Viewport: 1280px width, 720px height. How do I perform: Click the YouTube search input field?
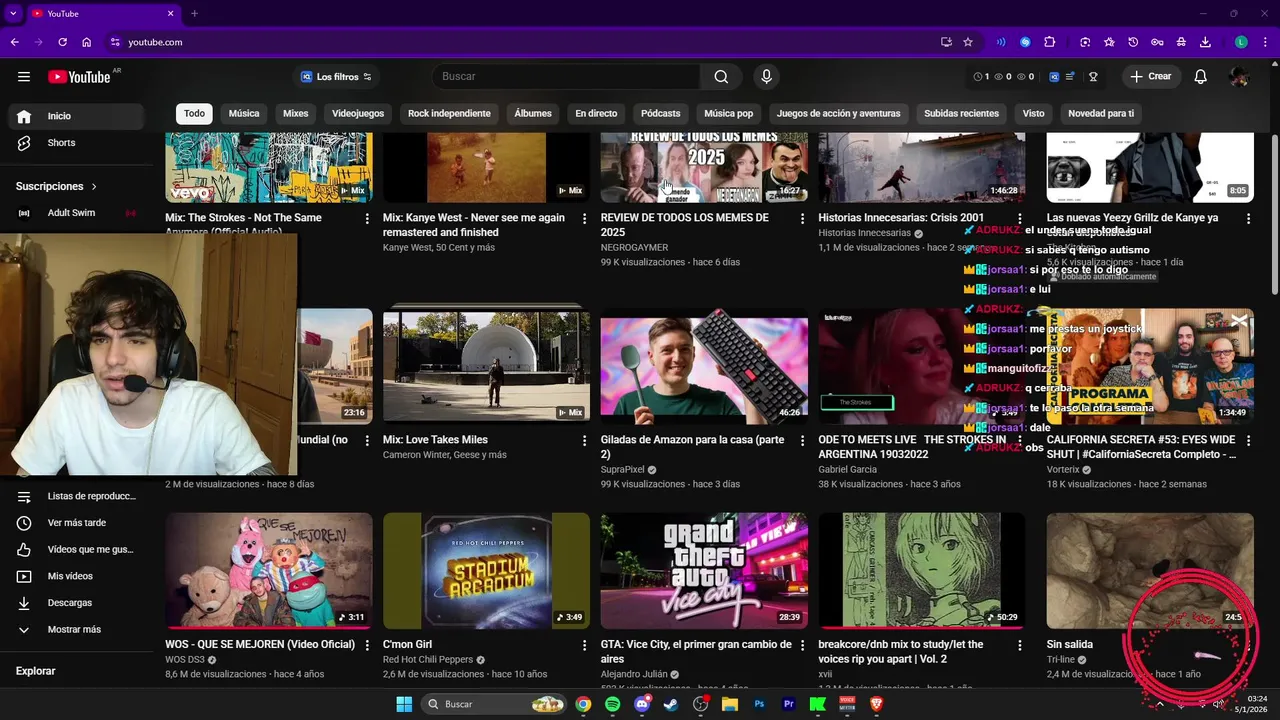[566, 77]
